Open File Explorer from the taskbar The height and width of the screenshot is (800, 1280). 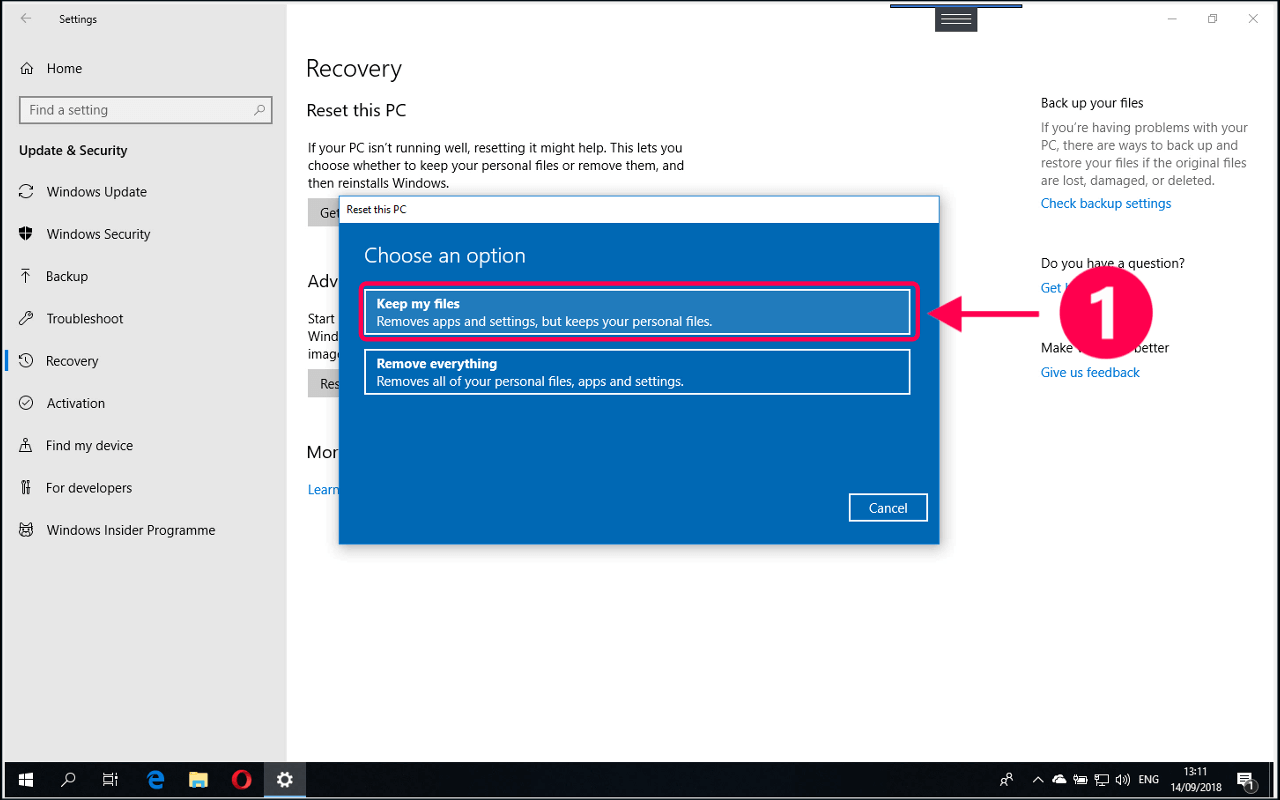pyautogui.click(x=198, y=780)
